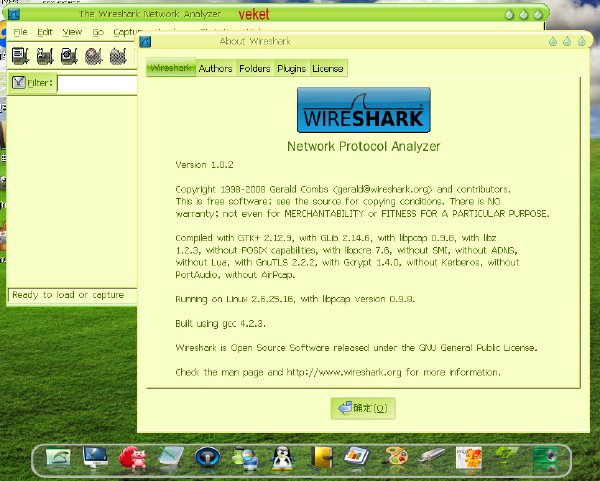Click the list capture interfaces toolbar icon

click(20, 56)
